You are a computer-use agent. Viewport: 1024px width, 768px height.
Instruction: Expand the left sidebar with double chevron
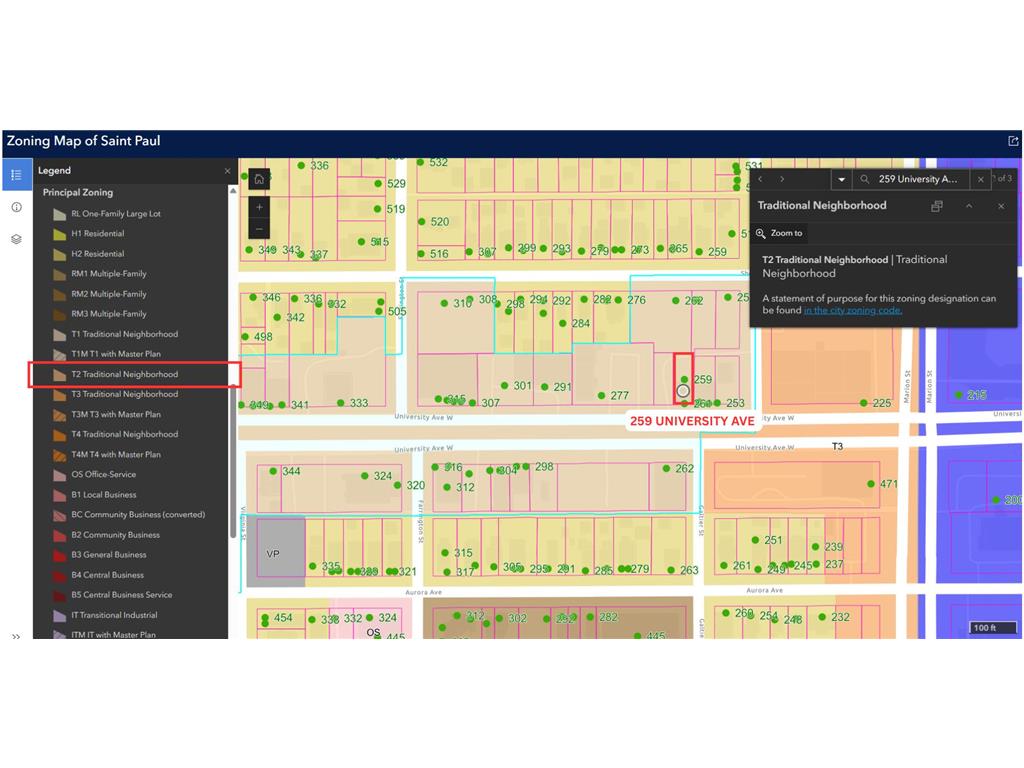(16, 636)
